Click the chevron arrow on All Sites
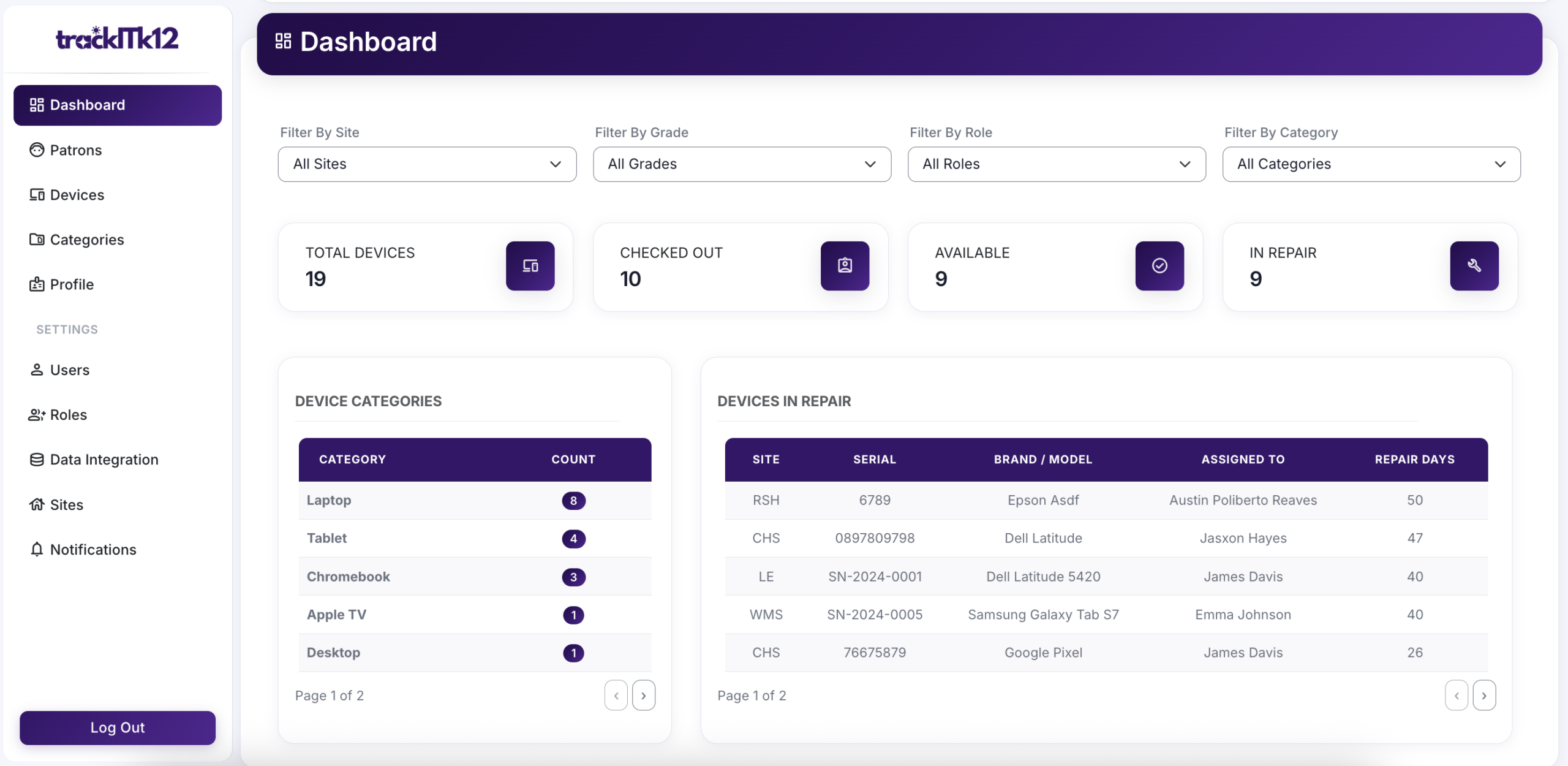The height and width of the screenshot is (766, 1568). coord(556,164)
